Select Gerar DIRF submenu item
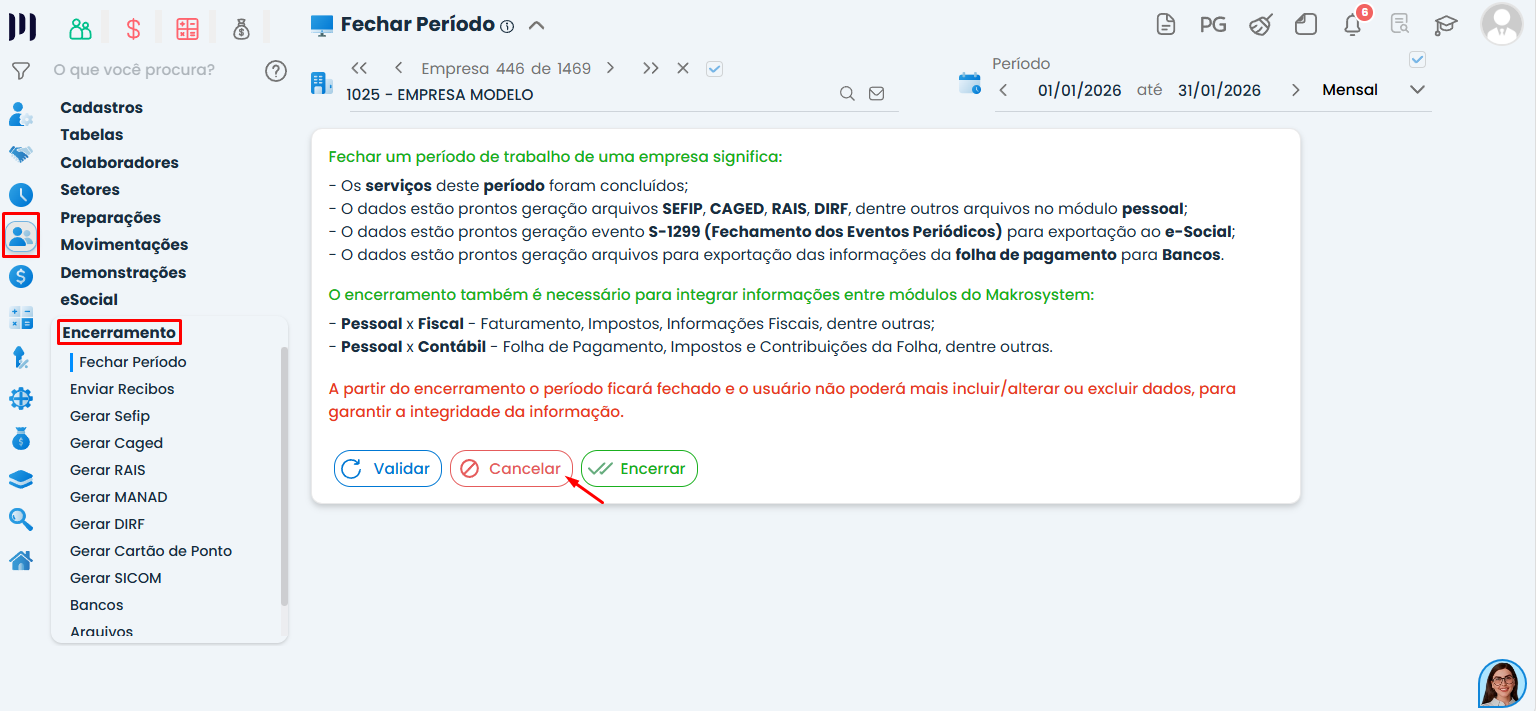This screenshot has height=711, width=1536. [x=108, y=524]
